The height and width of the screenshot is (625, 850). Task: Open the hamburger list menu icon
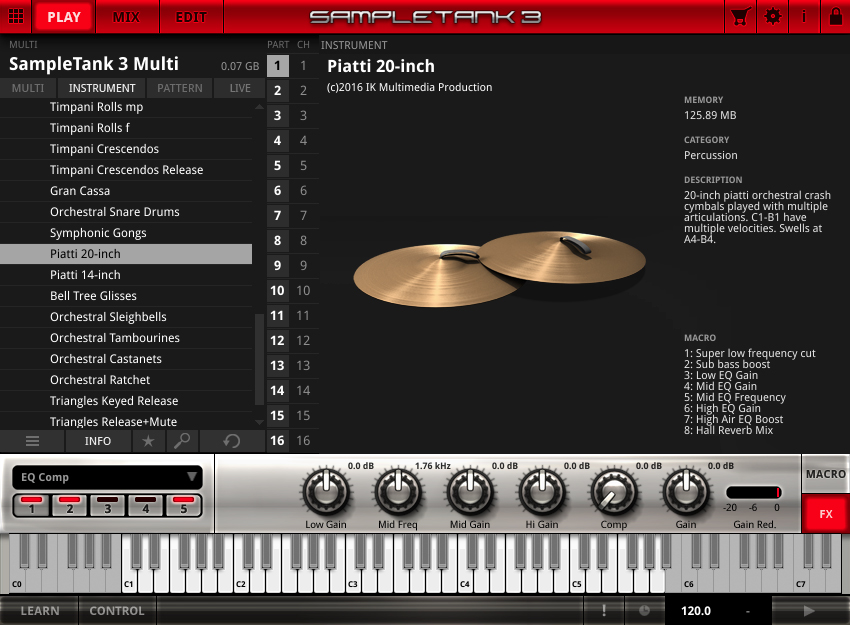32,441
